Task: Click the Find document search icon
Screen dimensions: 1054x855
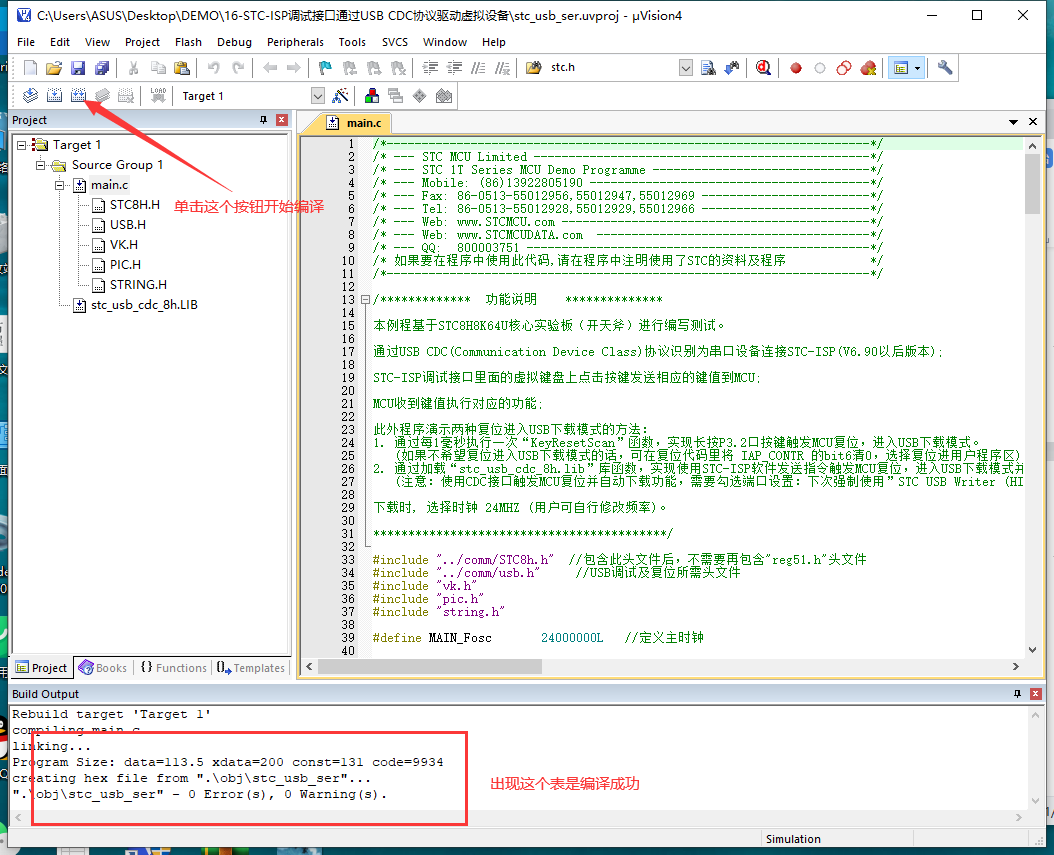Action: (x=708, y=68)
